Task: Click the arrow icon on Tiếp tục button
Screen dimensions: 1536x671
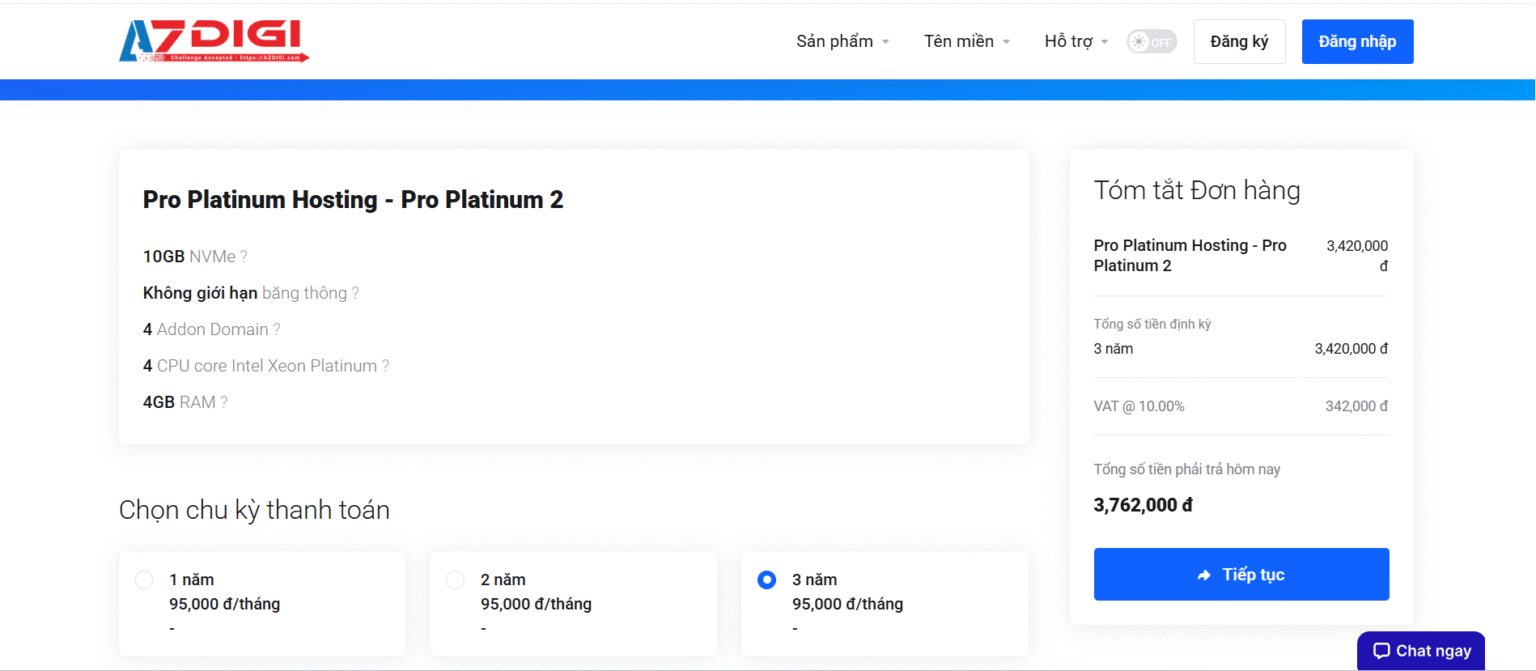Action: coord(1204,575)
